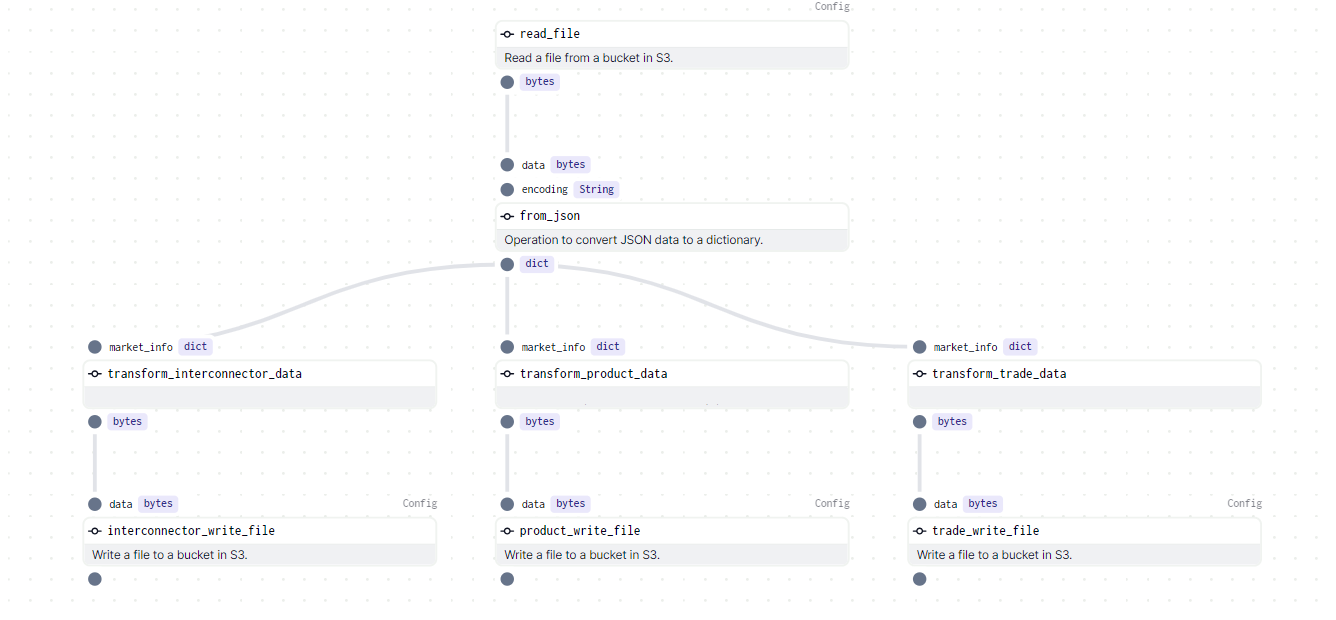Click the read_file operation icon

pyautogui.click(x=507, y=33)
